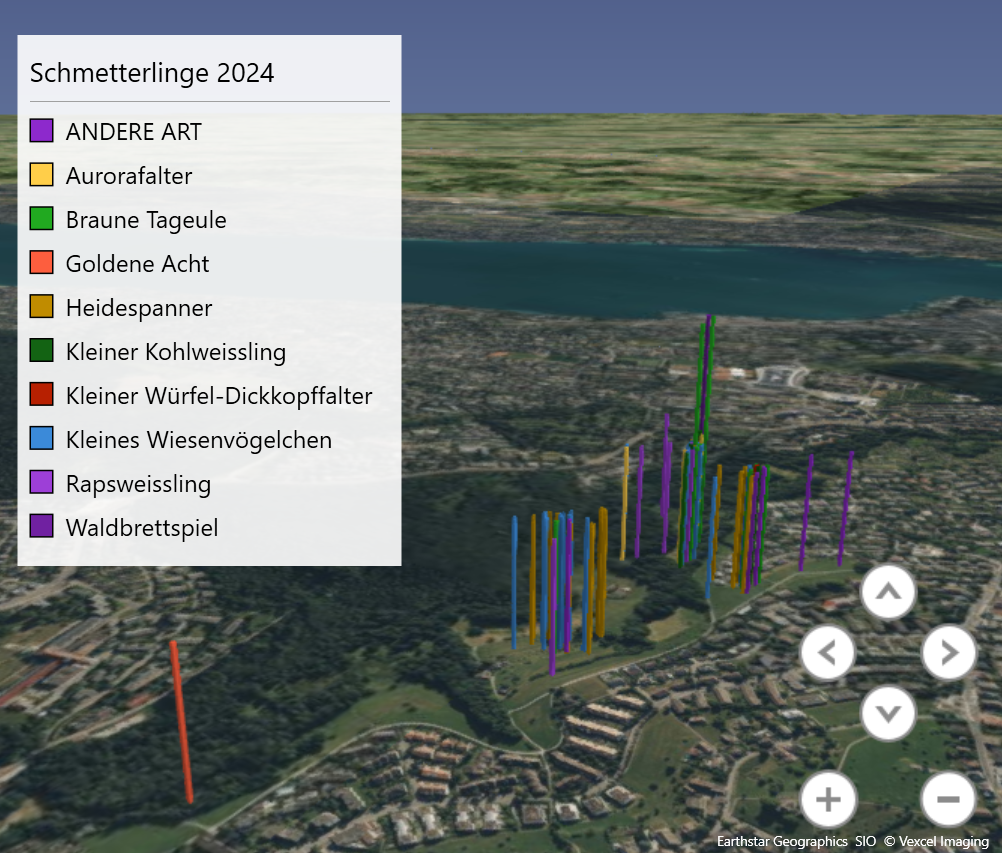Screen dimensions: 1002x853
Task: Select the Goldene Acht legend label
Action: click(137, 264)
